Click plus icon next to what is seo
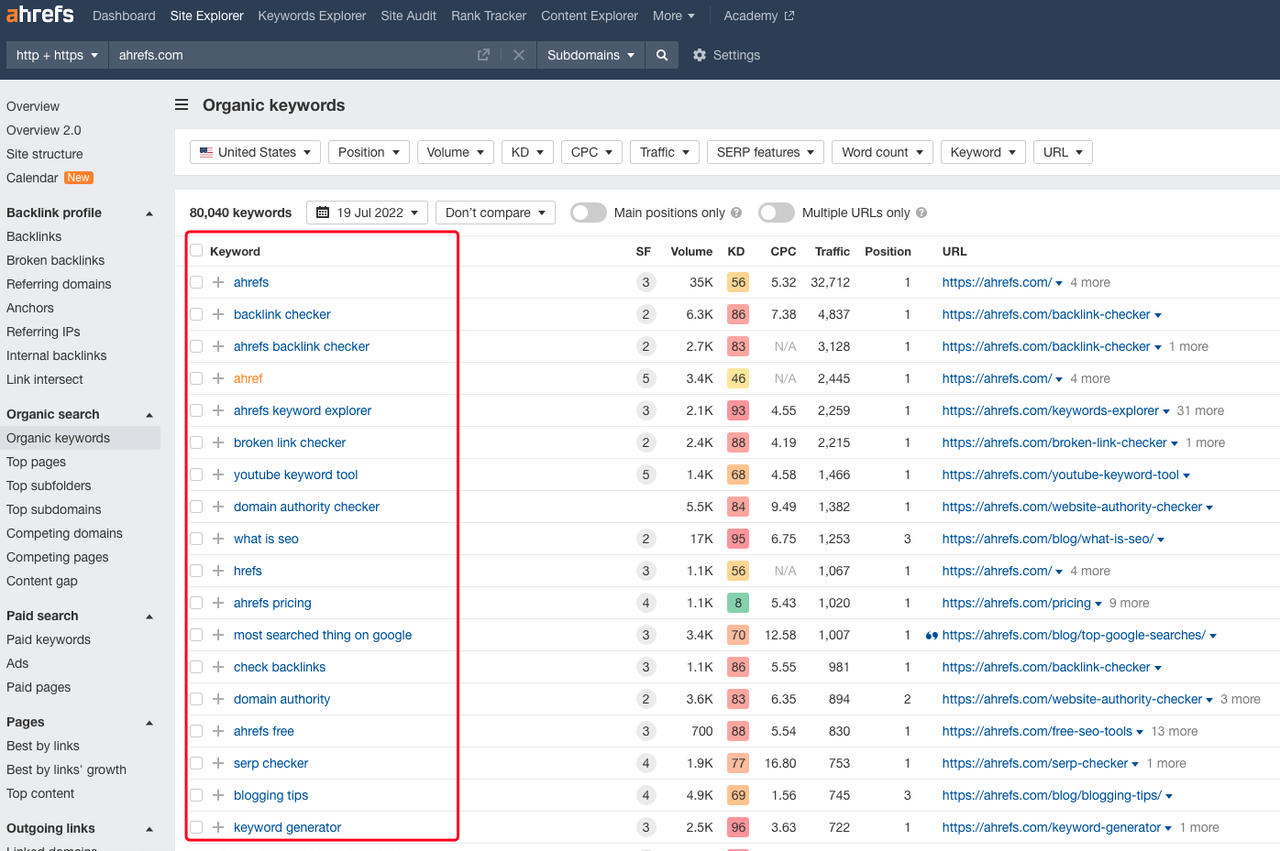 (x=218, y=538)
